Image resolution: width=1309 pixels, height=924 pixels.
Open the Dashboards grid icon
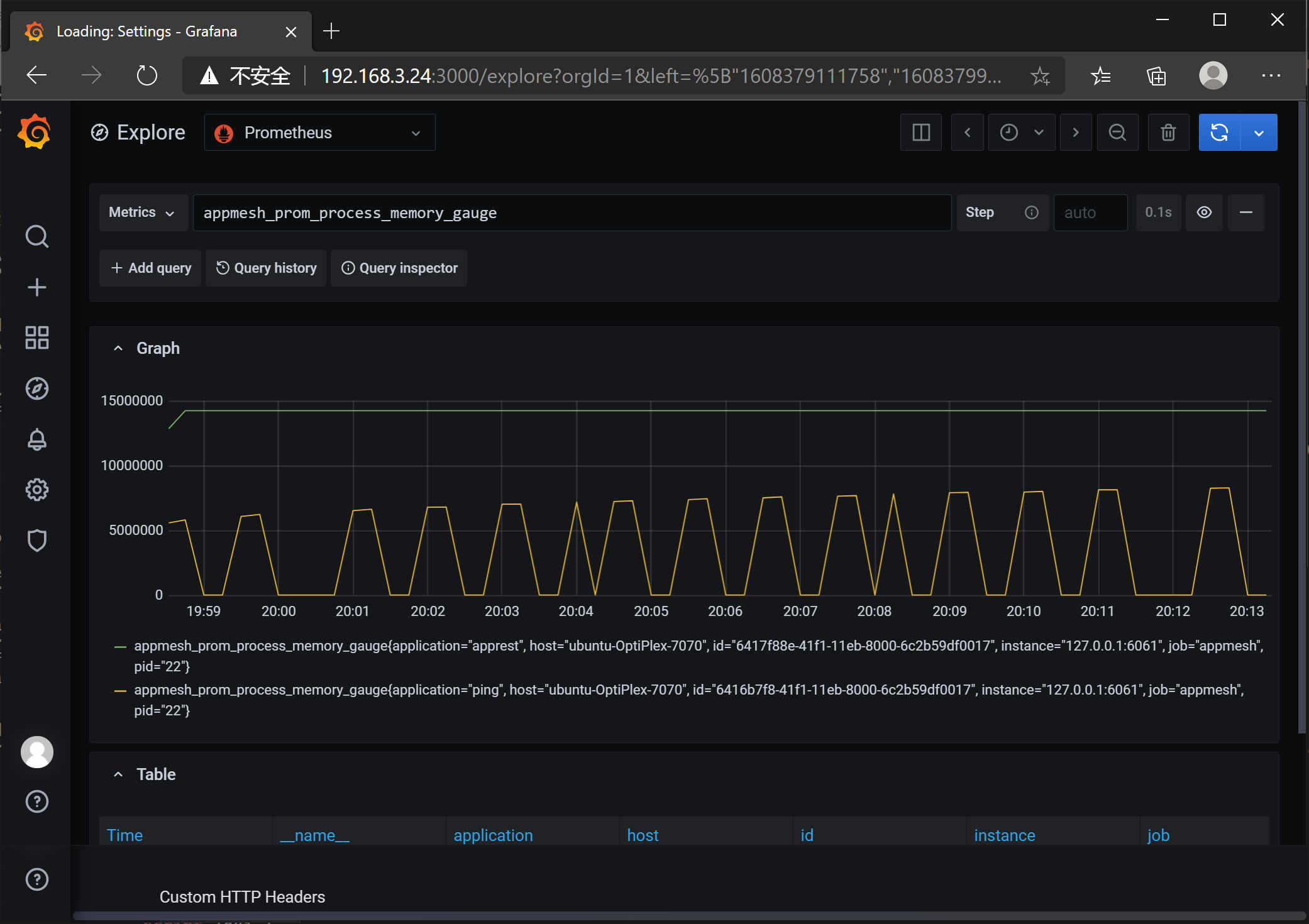coord(36,338)
